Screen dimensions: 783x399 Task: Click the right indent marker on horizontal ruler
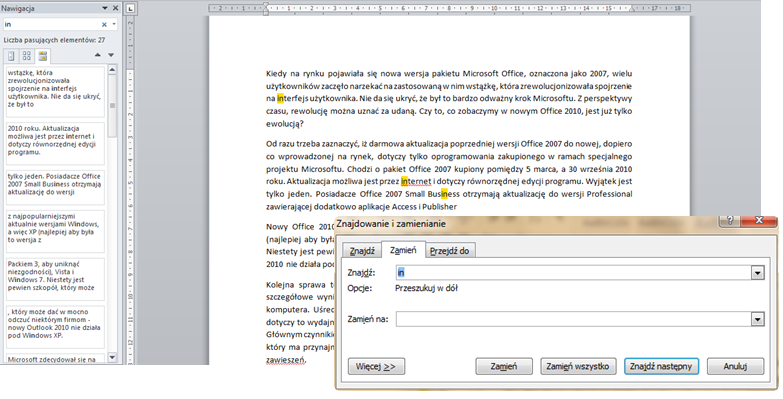point(632,9)
